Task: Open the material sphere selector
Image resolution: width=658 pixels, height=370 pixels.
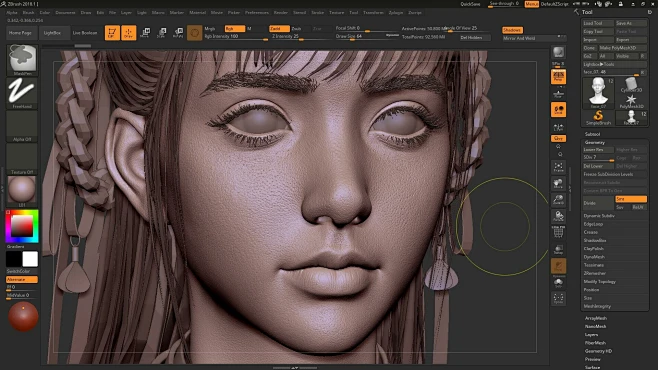Action: click(x=22, y=191)
